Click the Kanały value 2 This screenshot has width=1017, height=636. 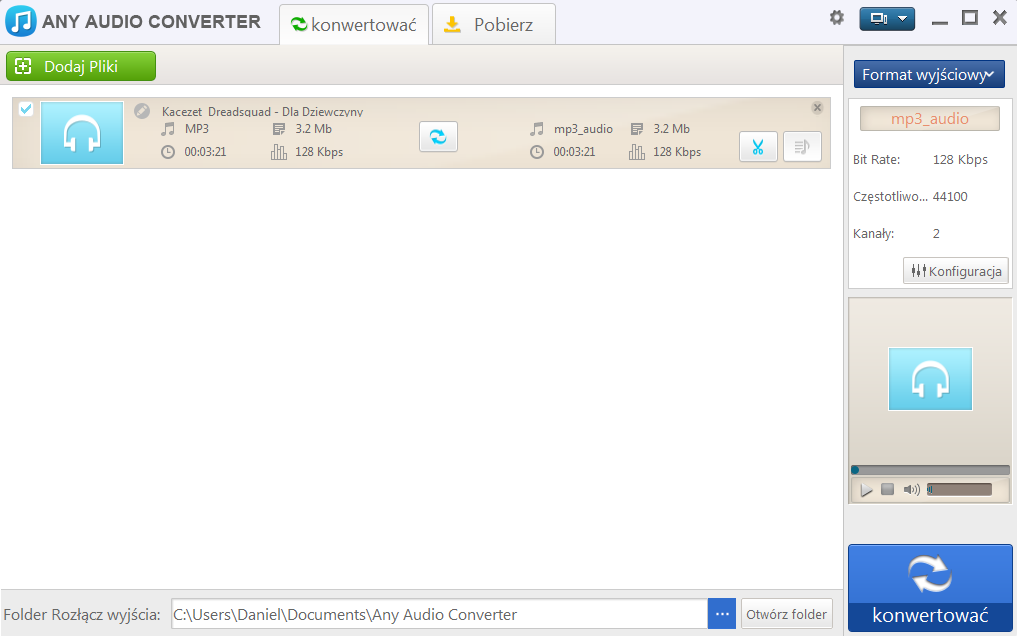936,233
